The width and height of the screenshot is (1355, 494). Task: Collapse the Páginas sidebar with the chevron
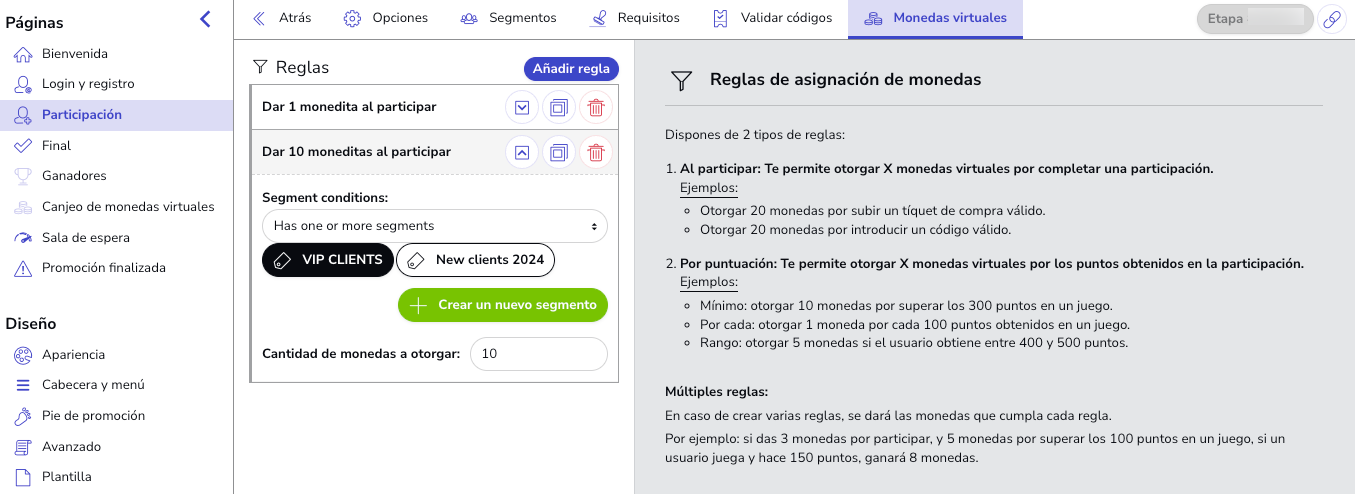205,19
